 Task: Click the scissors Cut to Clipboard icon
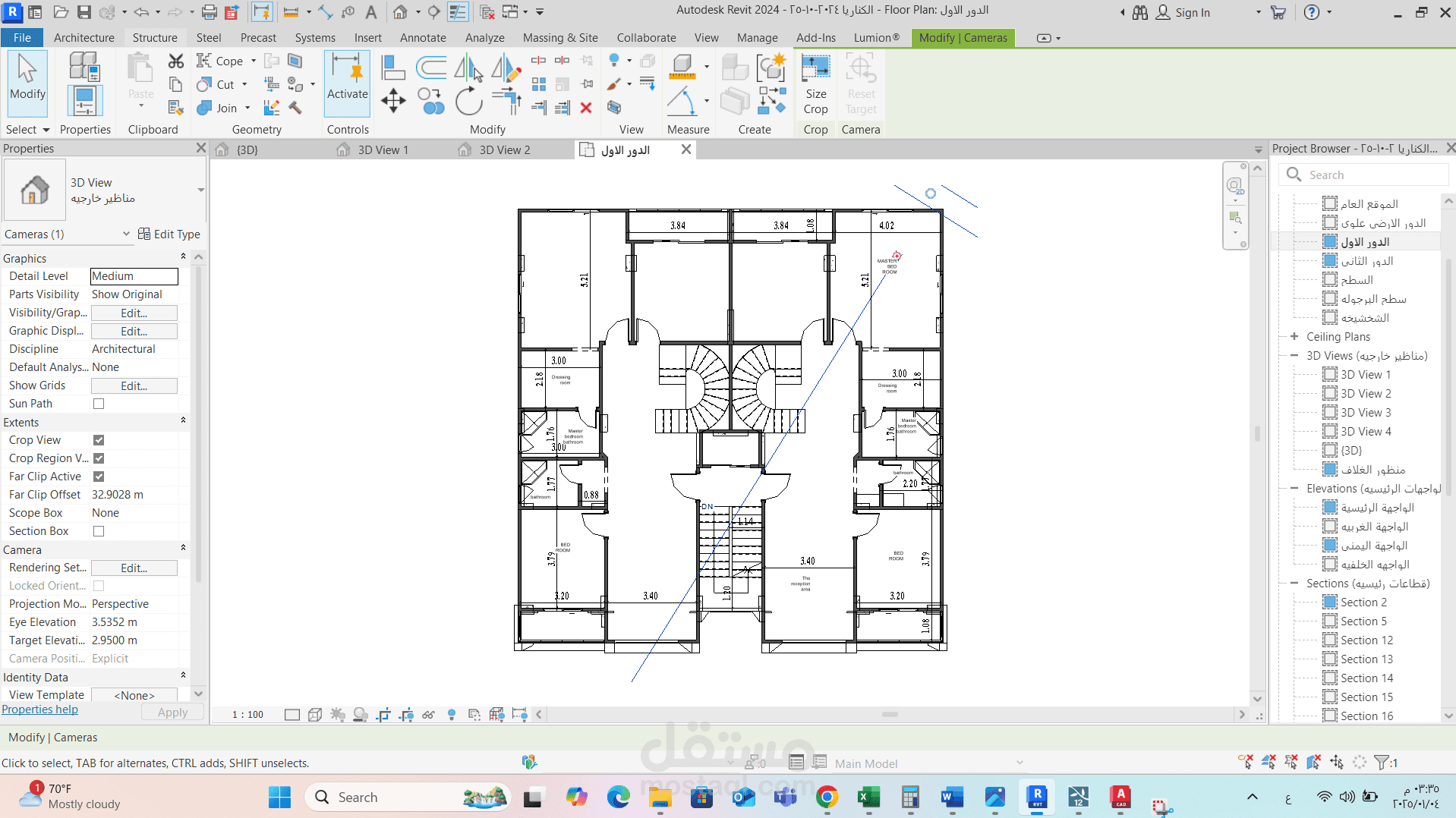click(x=175, y=61)
